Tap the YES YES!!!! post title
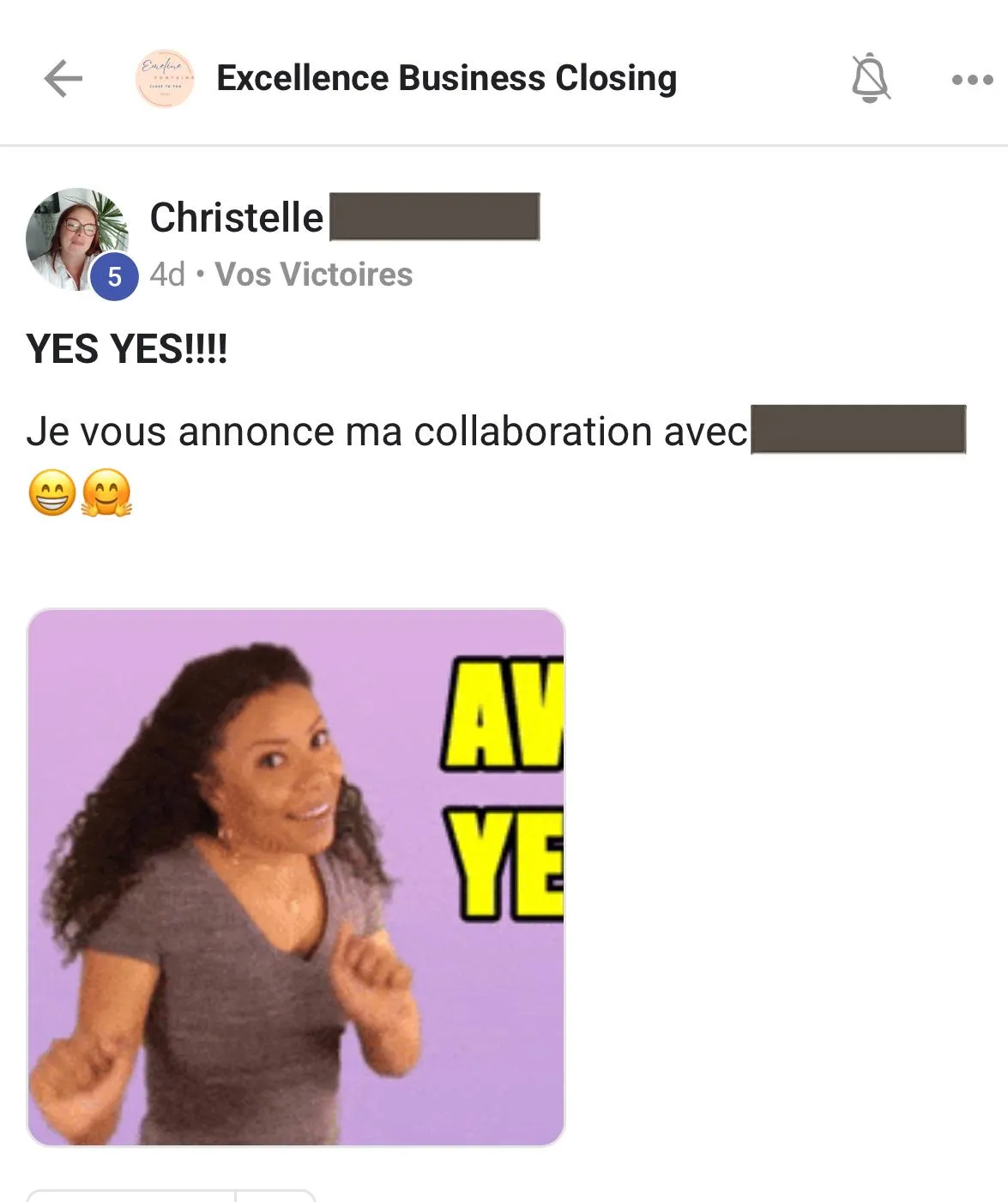The height and width of the screenshot is (1202, 1008). 127,349
